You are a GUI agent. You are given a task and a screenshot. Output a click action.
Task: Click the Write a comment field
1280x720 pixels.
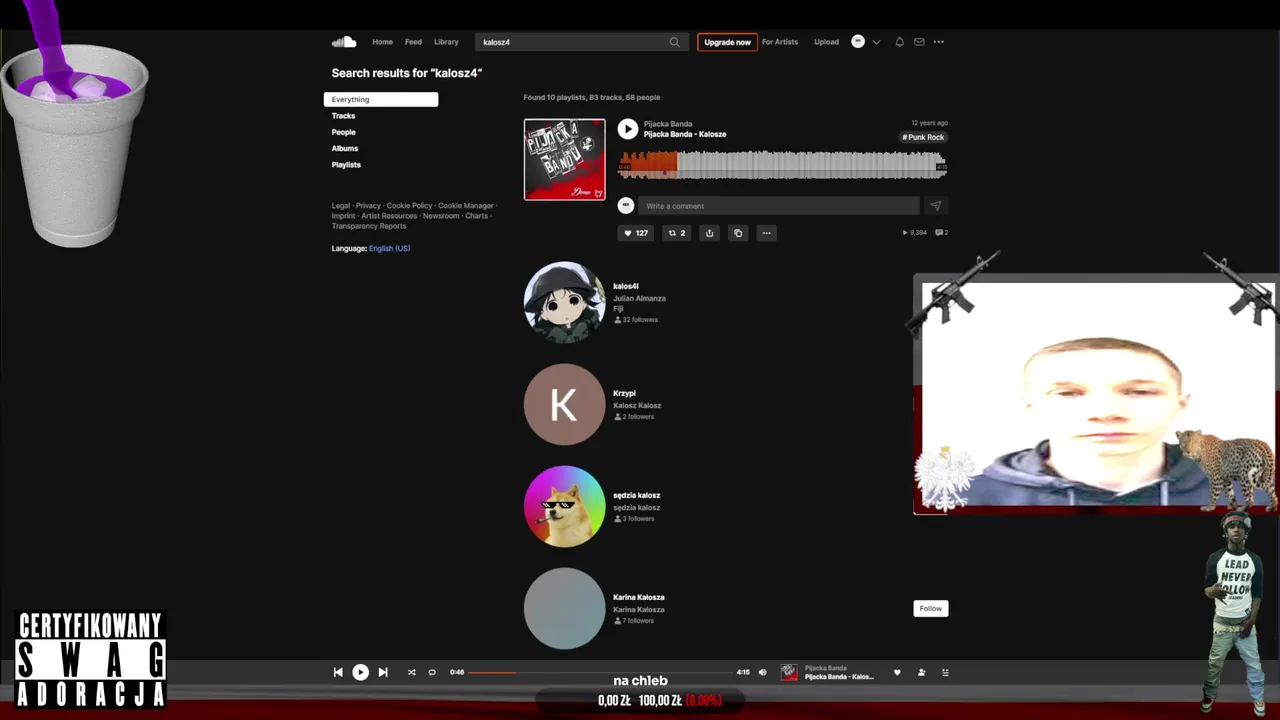point(778,206)
